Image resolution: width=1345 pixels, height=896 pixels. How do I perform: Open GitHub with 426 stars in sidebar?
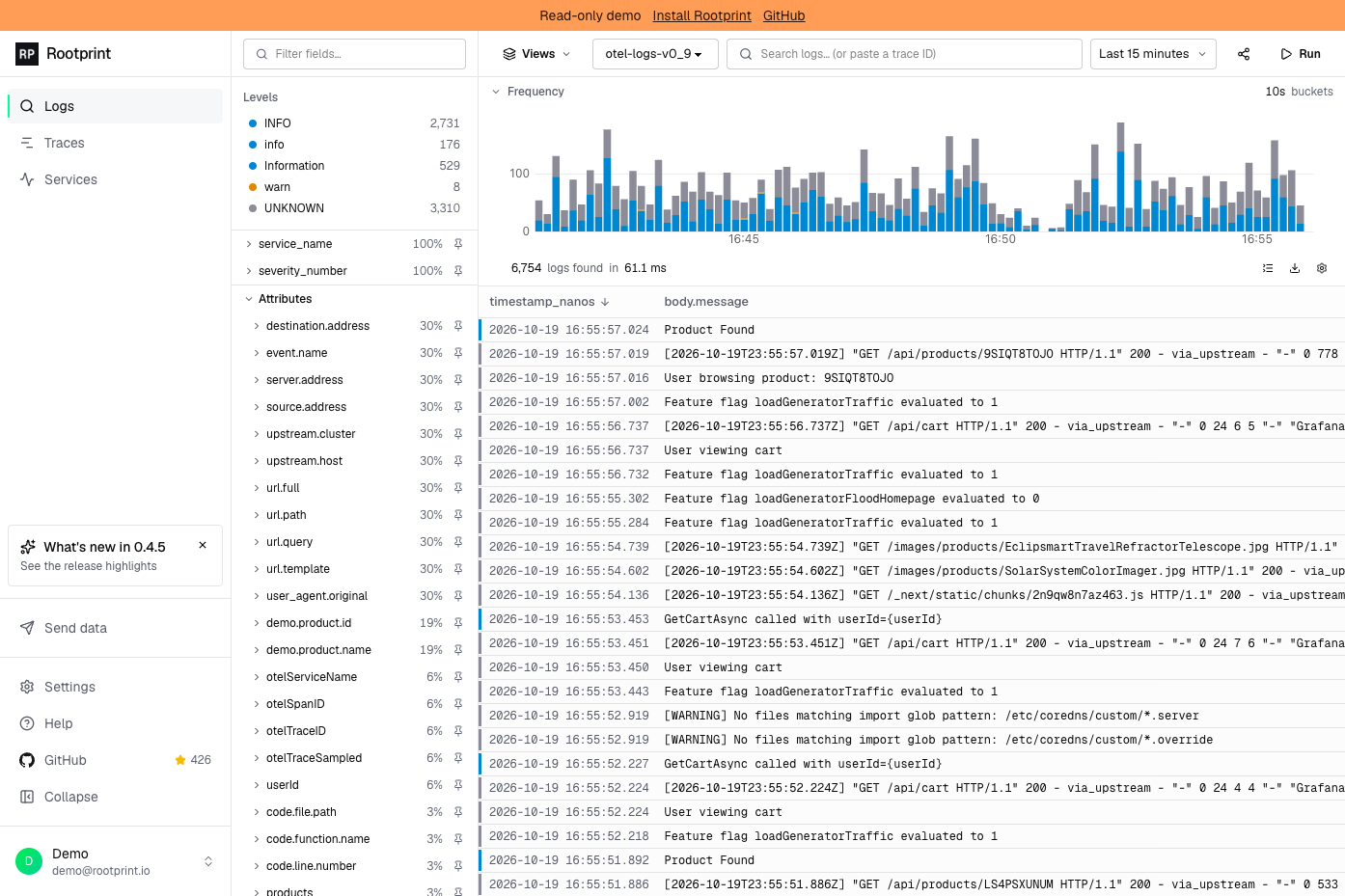point(115,760)
